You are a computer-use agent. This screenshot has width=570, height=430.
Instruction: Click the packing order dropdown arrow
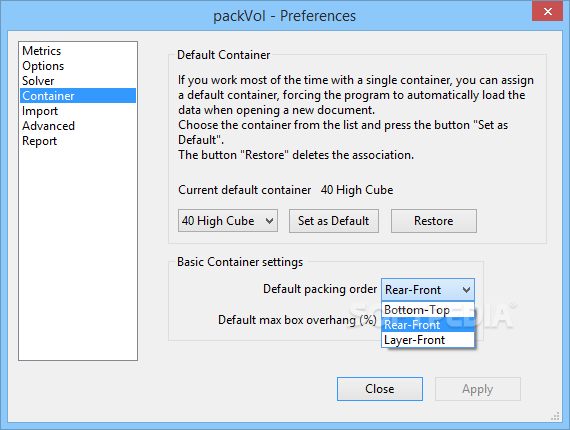point(466,290)
